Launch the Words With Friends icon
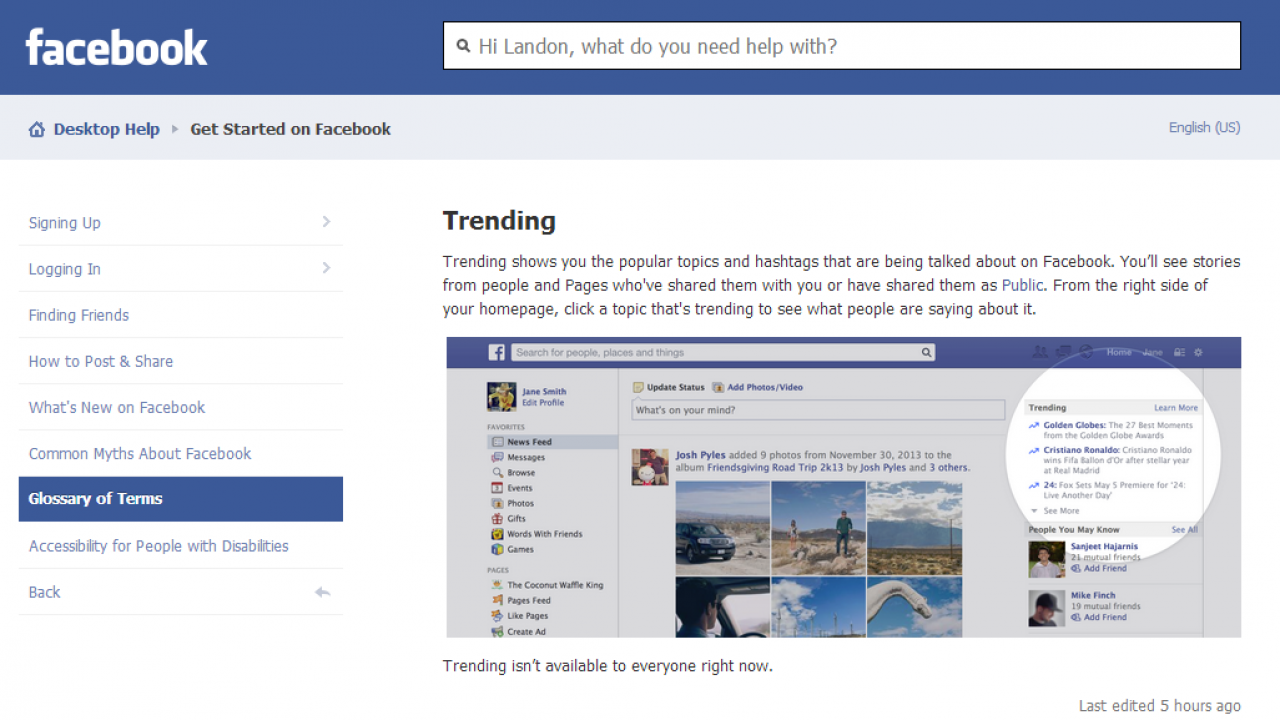Screen dimensions: 1280x720 [497, 534]
